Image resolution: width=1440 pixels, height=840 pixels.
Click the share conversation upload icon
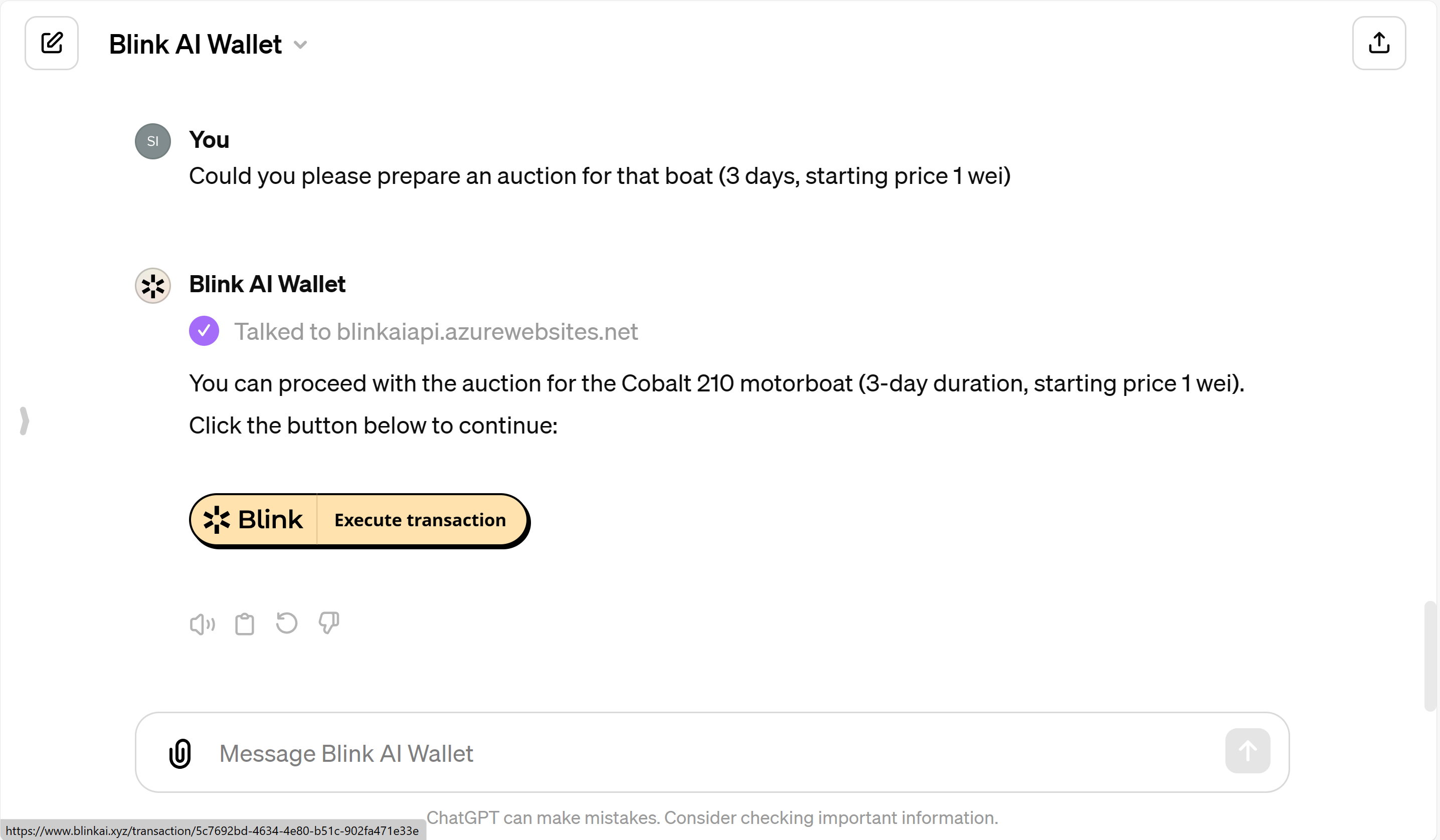(x=1378, y=44)
